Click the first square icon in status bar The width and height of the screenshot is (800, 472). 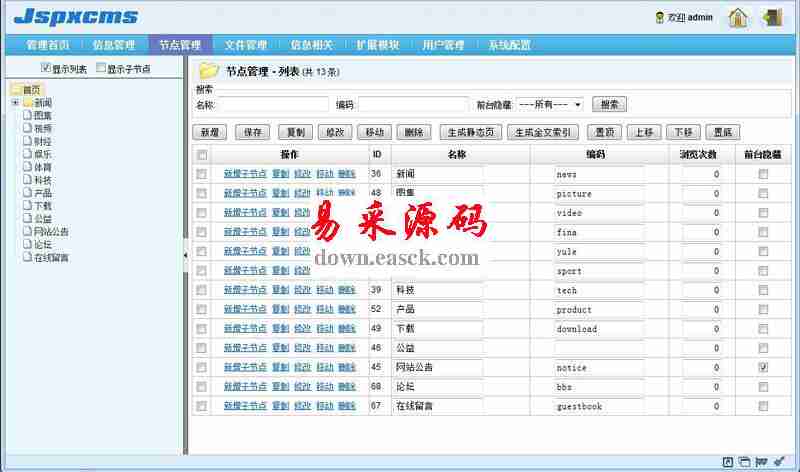[728, 461]
